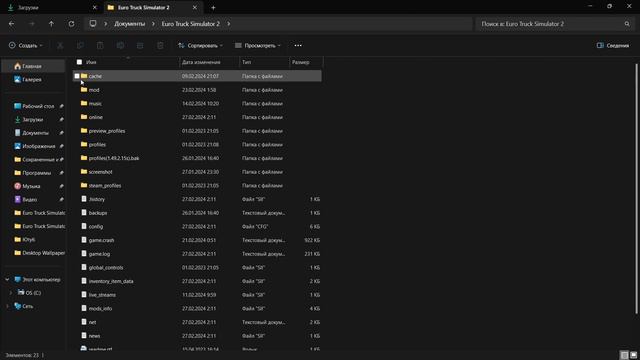
Task: Switch to details view in status bar
Action: (x=624, y=355)
